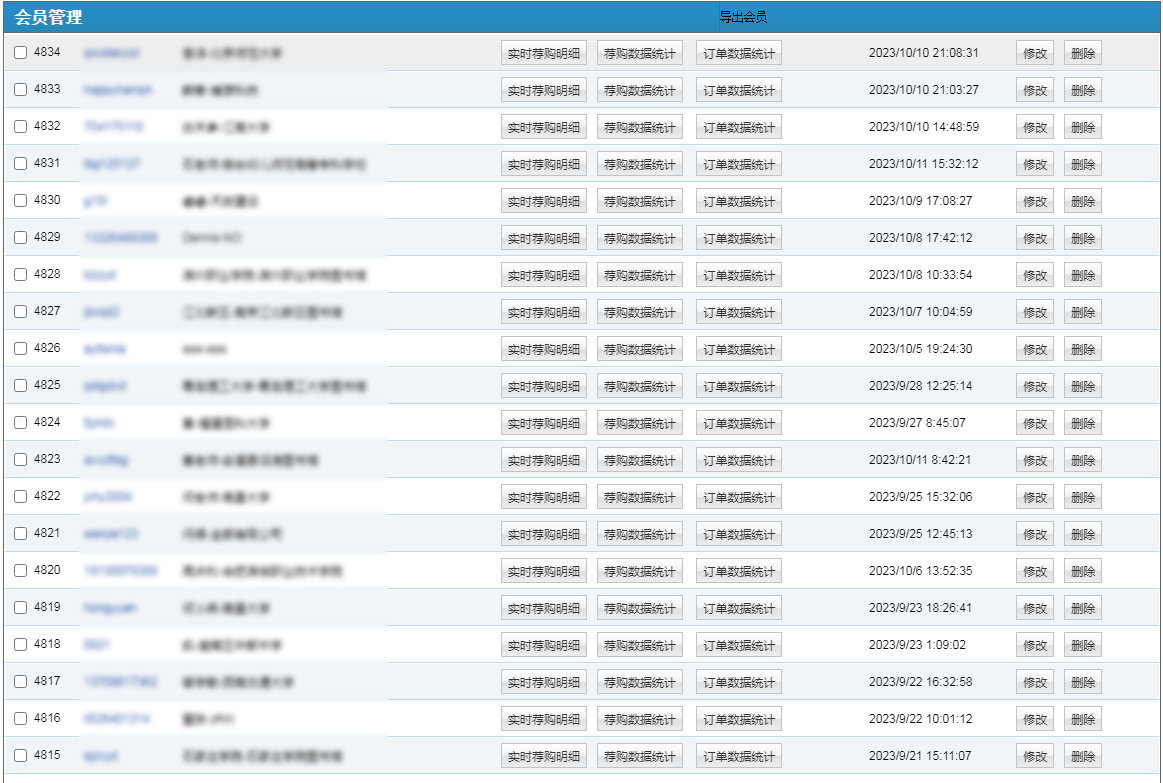View 荐购数据统计 for member 4818
This screenshot has height=783, width=1163.
(640, 646)
